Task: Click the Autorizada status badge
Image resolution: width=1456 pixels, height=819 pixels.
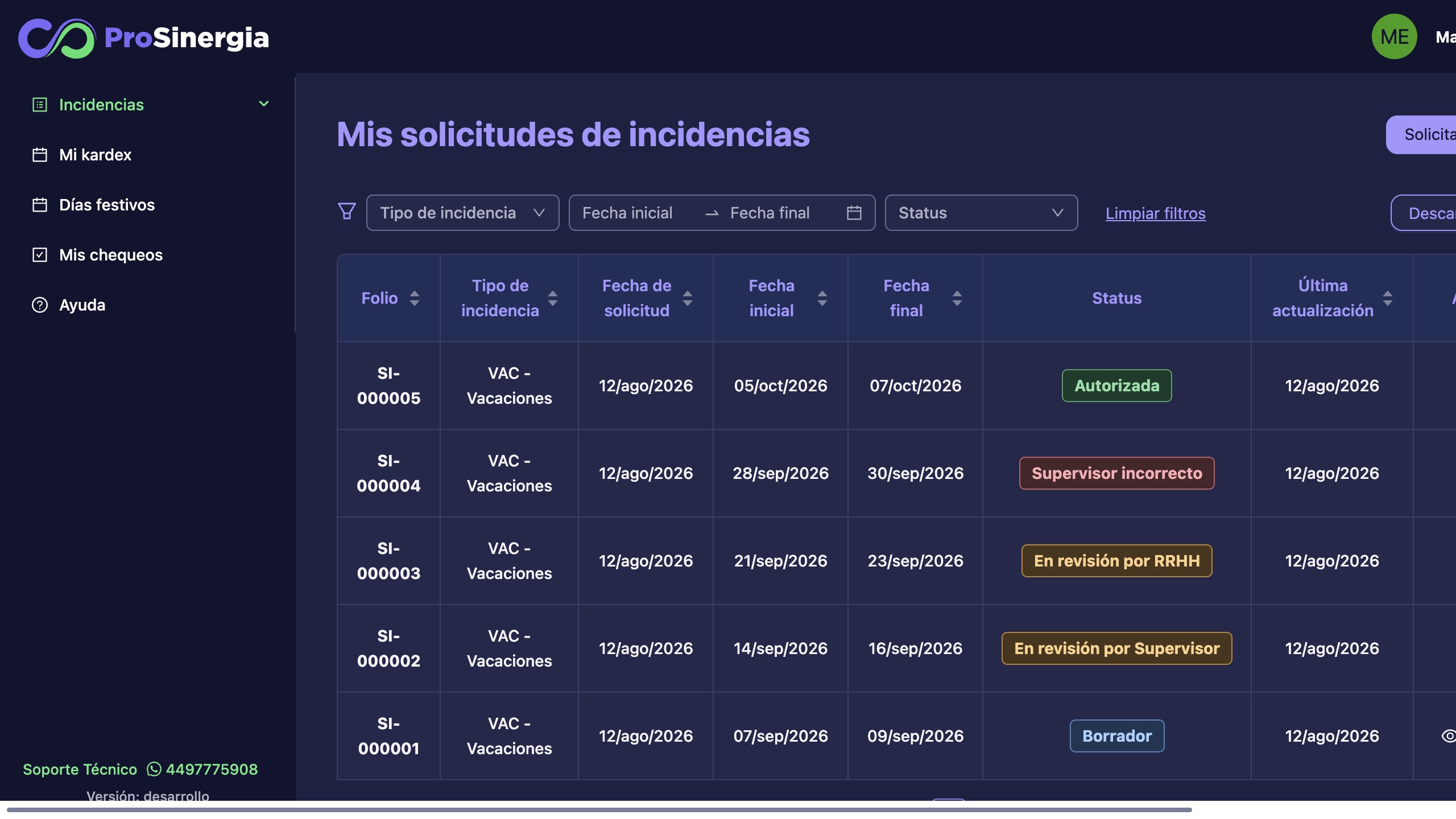Action: point(1117,386)
